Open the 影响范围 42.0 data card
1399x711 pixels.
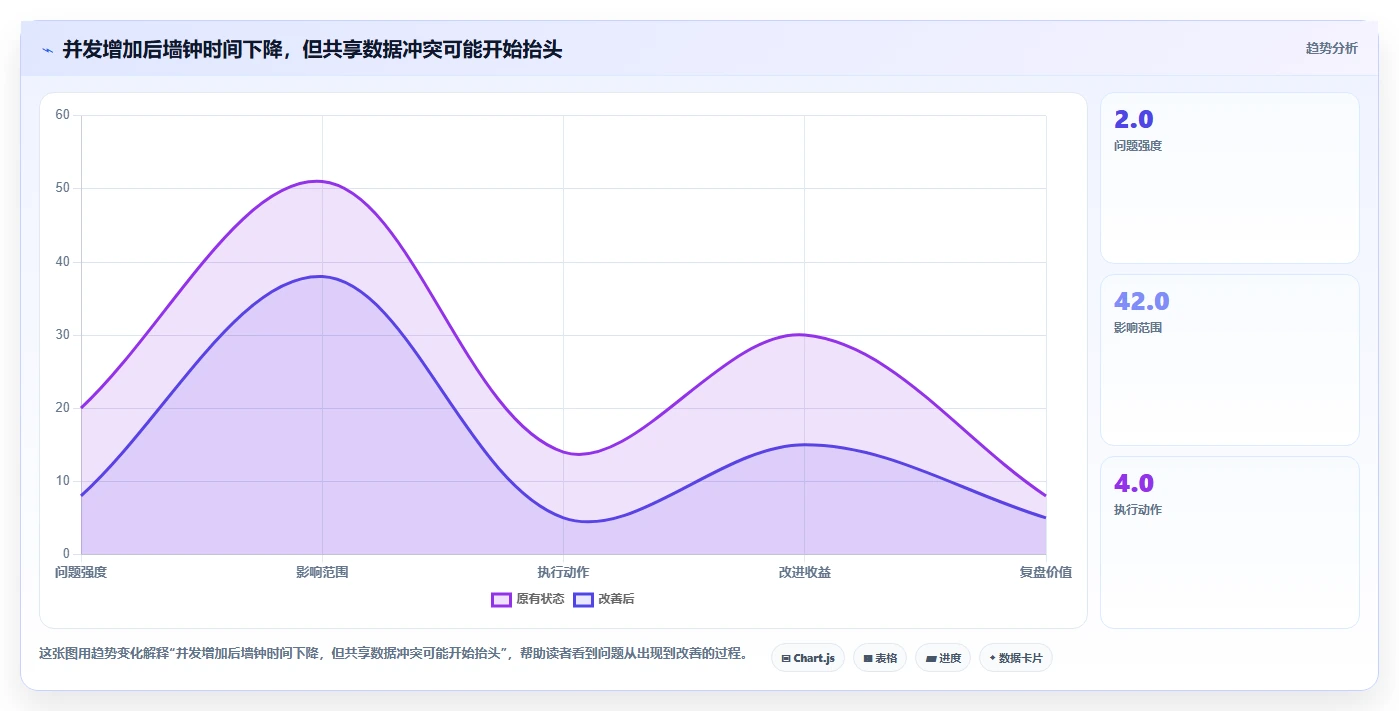pos(1229,360)
